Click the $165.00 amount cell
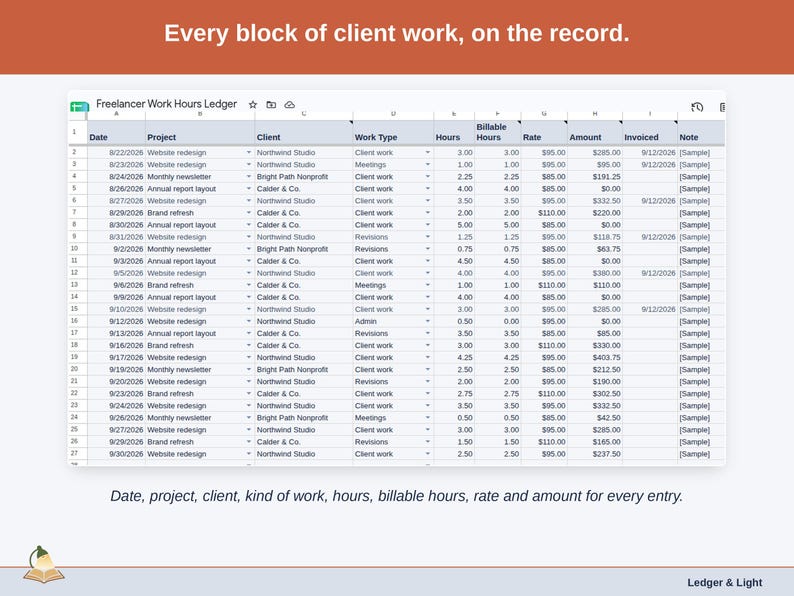The image size is (794, 596). pyautogui.click(x=595, y=442)
